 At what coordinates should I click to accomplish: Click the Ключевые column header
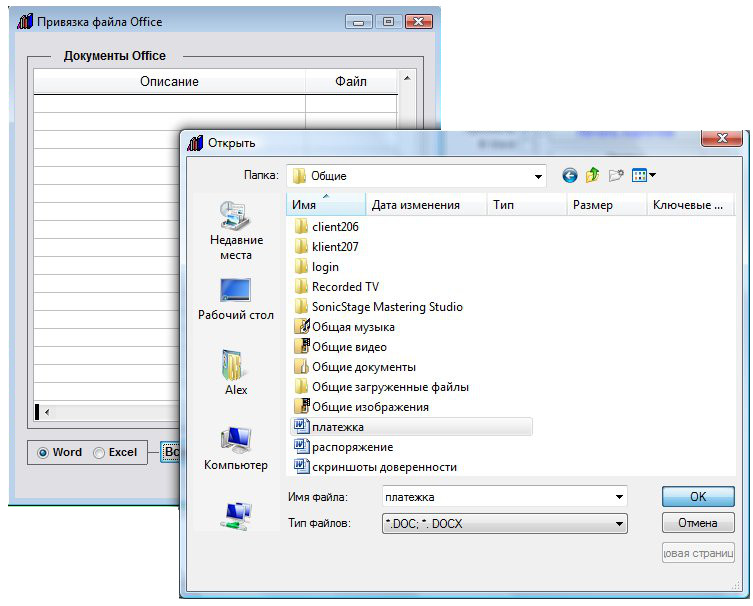[x=691, y=205]
